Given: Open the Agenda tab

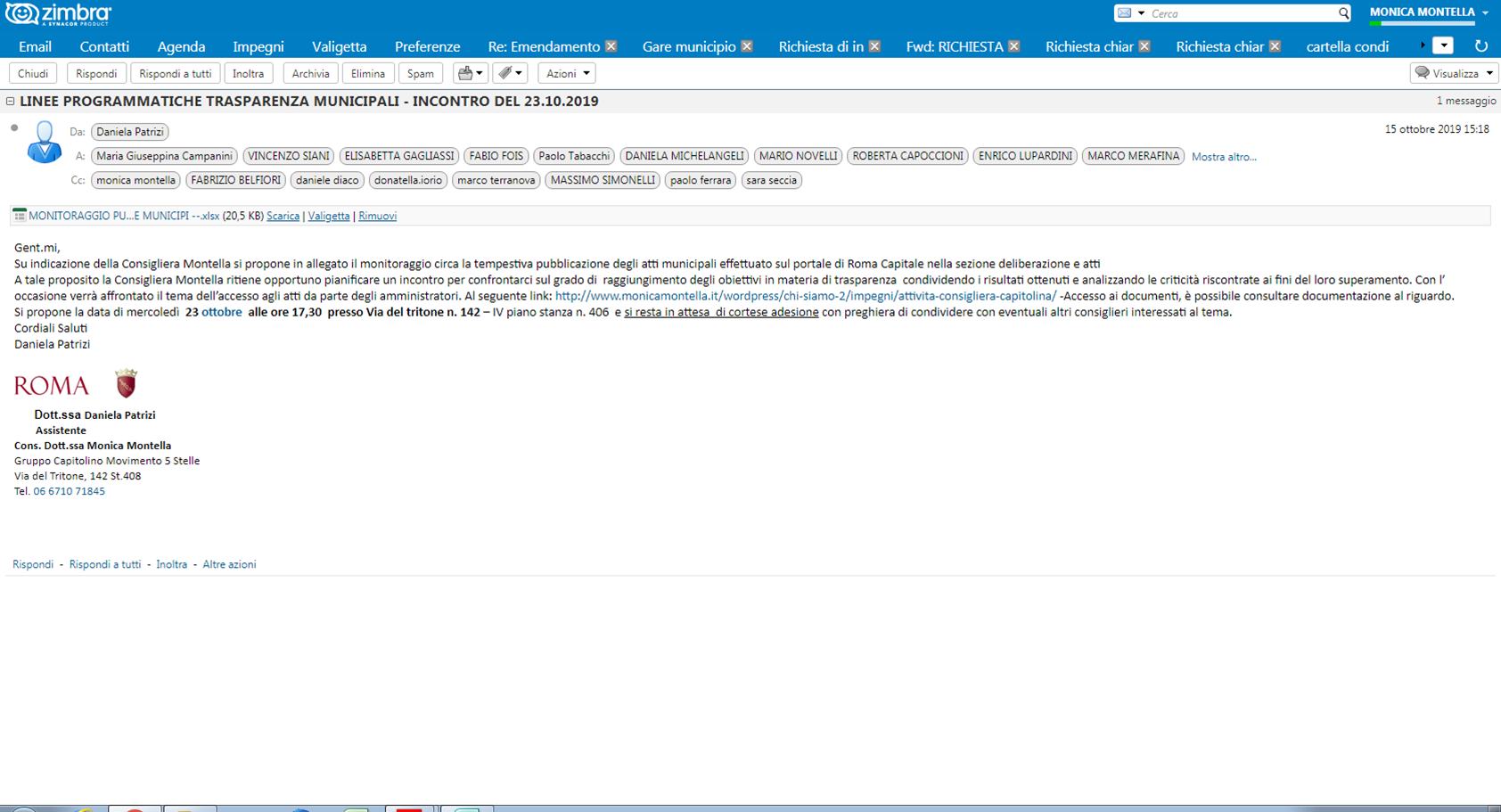Looking at the screenshot, I should click(x=181, y=46).
